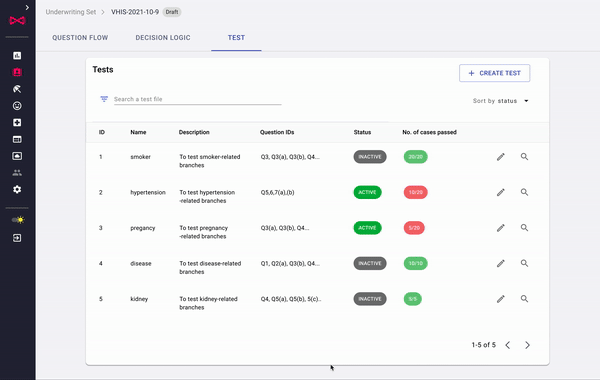Open the bar chart dashboard icon in sidebar
Viewport: 600px width, 380px height.
17,55
